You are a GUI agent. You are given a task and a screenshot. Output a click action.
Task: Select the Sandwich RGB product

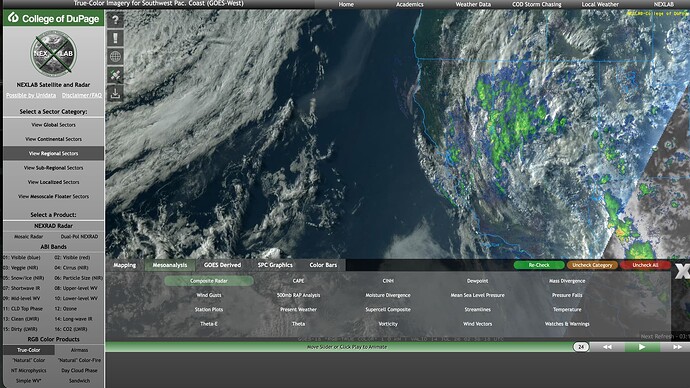pyautogui.click(x=79, y=381)
